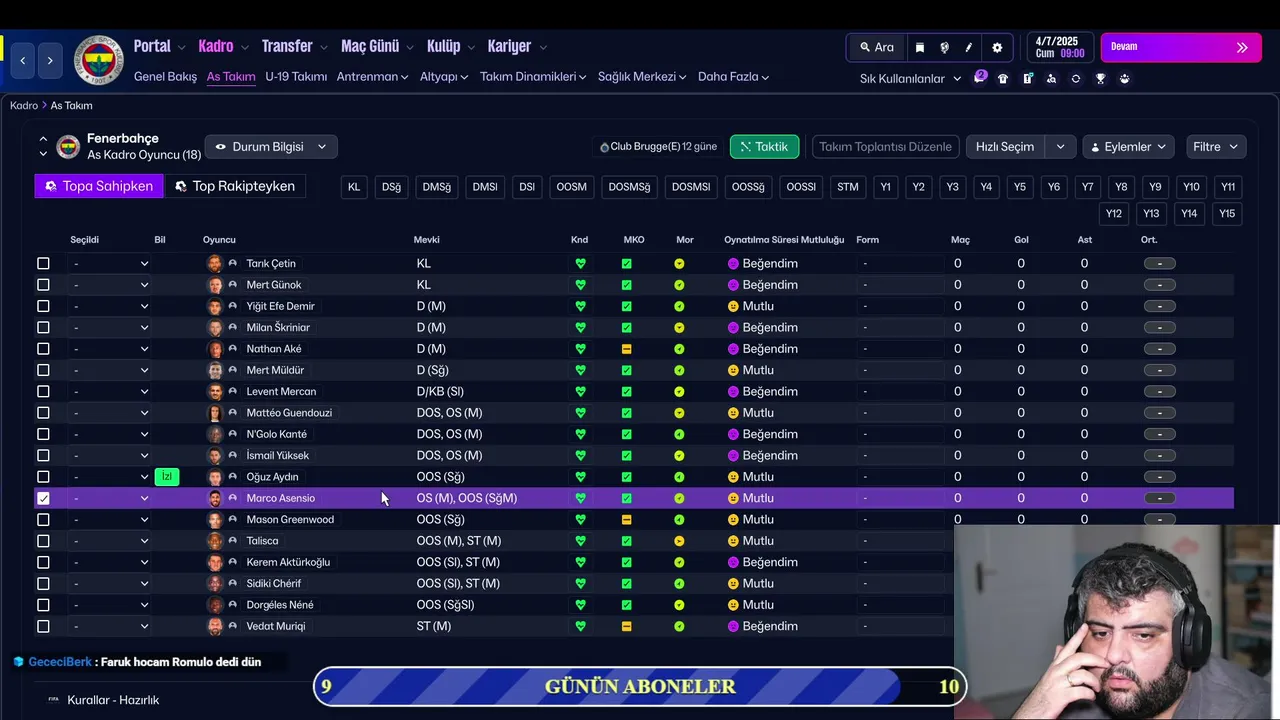Viewport: 1280px width, 720px height.
Task: Click the yellow MKO icon for Vedat Muriqi
Action: pyautogui.click(x=627, y=627)
